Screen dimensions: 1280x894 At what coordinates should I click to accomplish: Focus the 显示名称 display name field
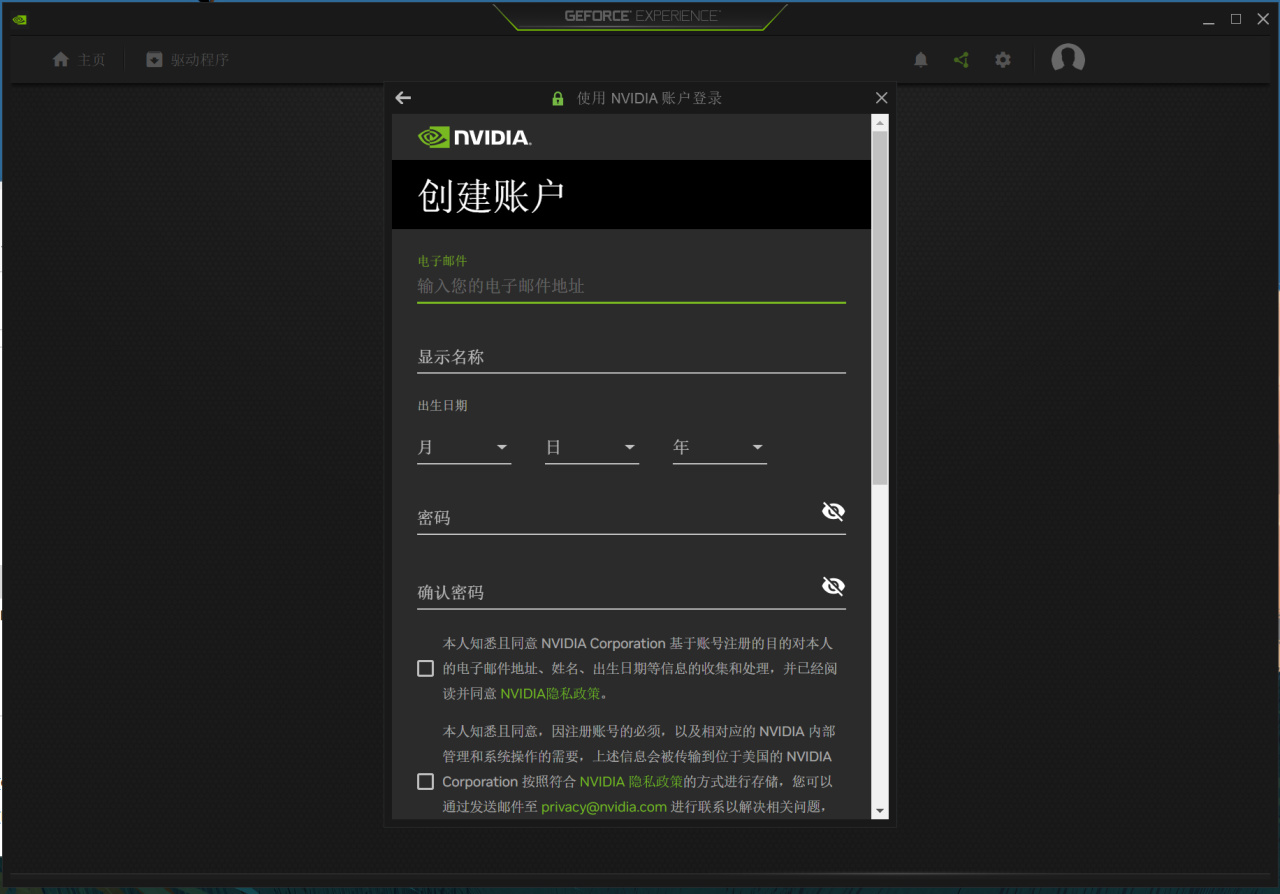click(x=631, y=358)
